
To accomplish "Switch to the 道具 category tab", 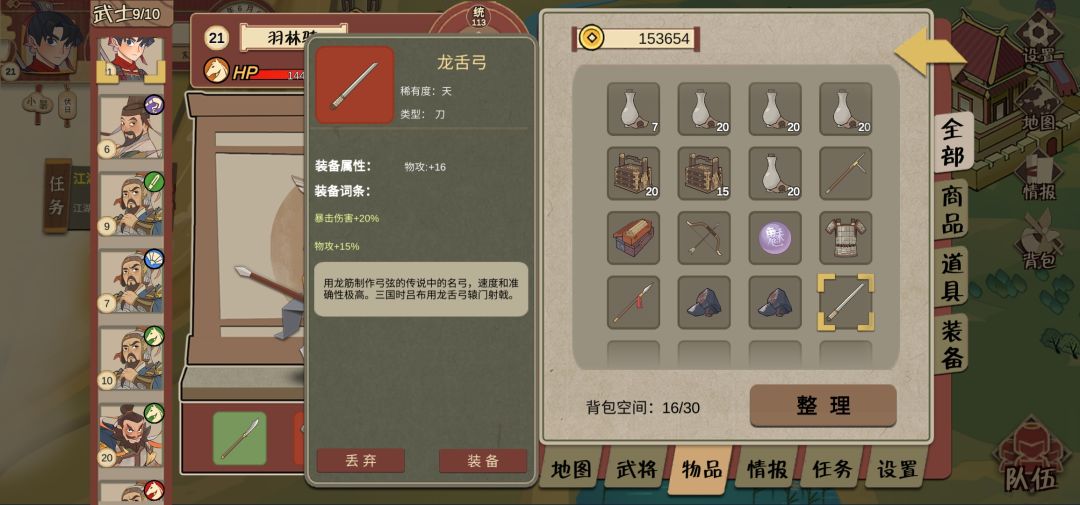I will (954, 276).
